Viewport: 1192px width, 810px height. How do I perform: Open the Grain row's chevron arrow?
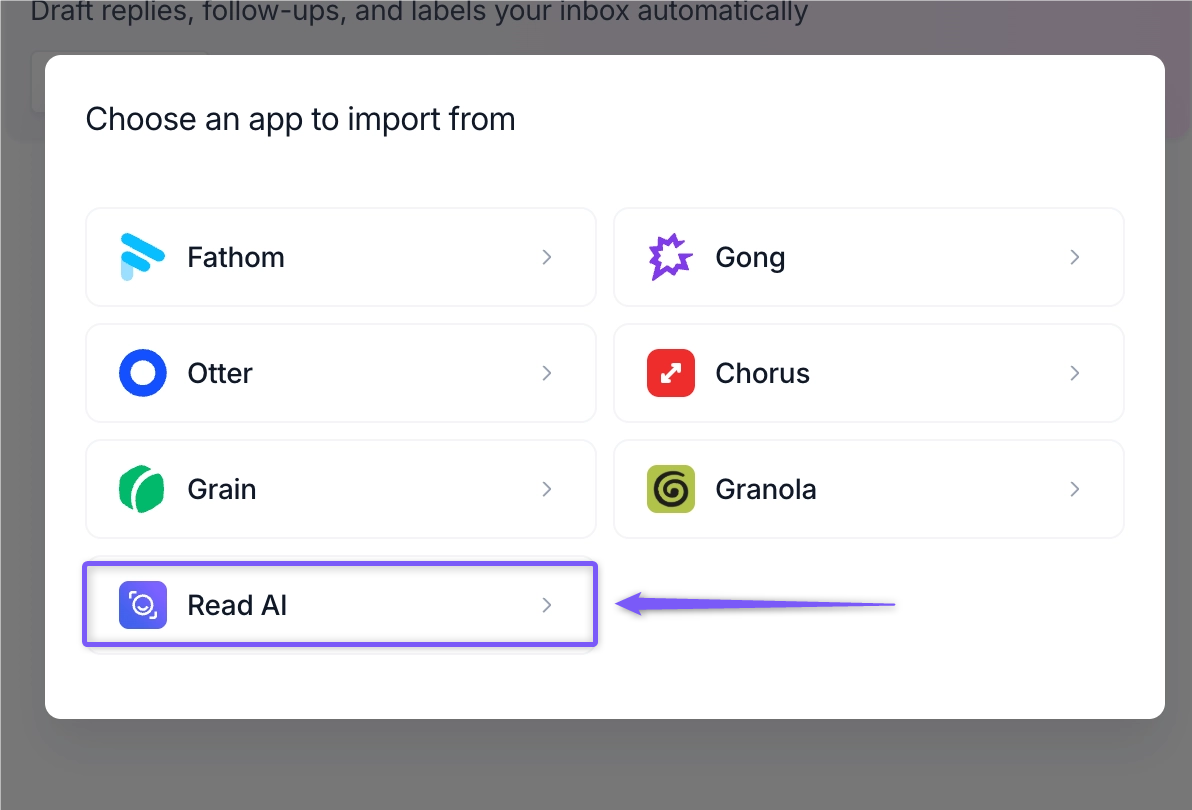click(547, 489)
